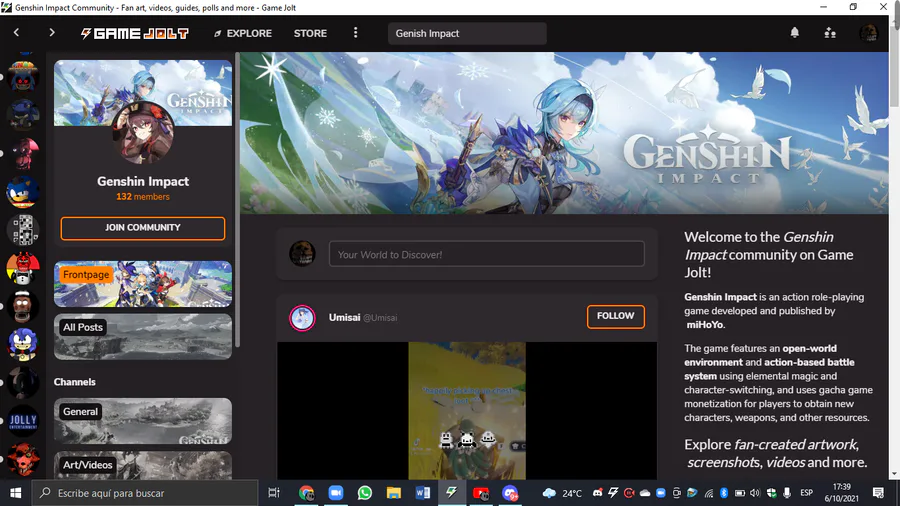Go back with the left arrow
The height and width of the screenshot is (506, 900).
[x=16, y=33]
